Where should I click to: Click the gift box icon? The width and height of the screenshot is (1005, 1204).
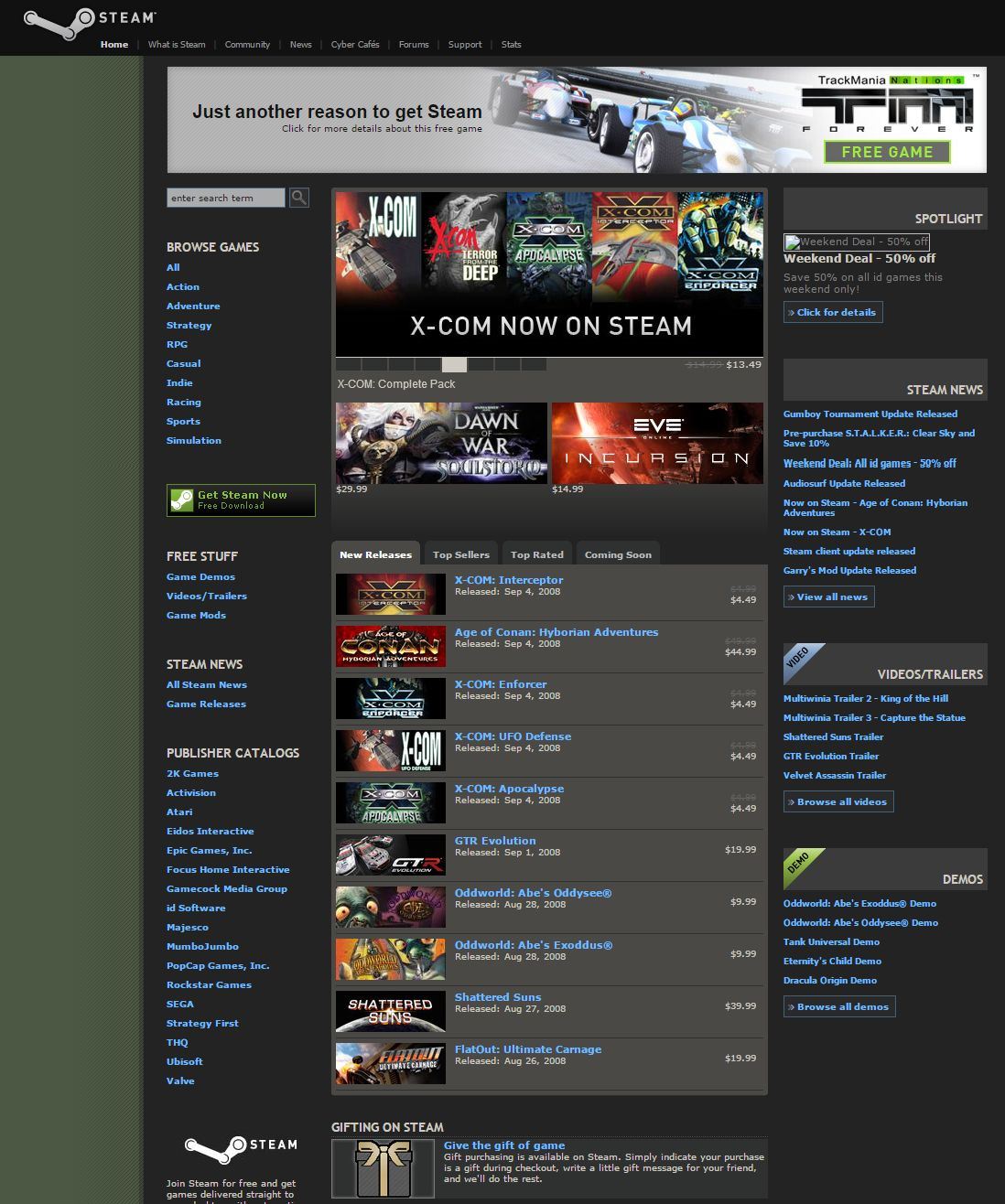click(384, 1168)
